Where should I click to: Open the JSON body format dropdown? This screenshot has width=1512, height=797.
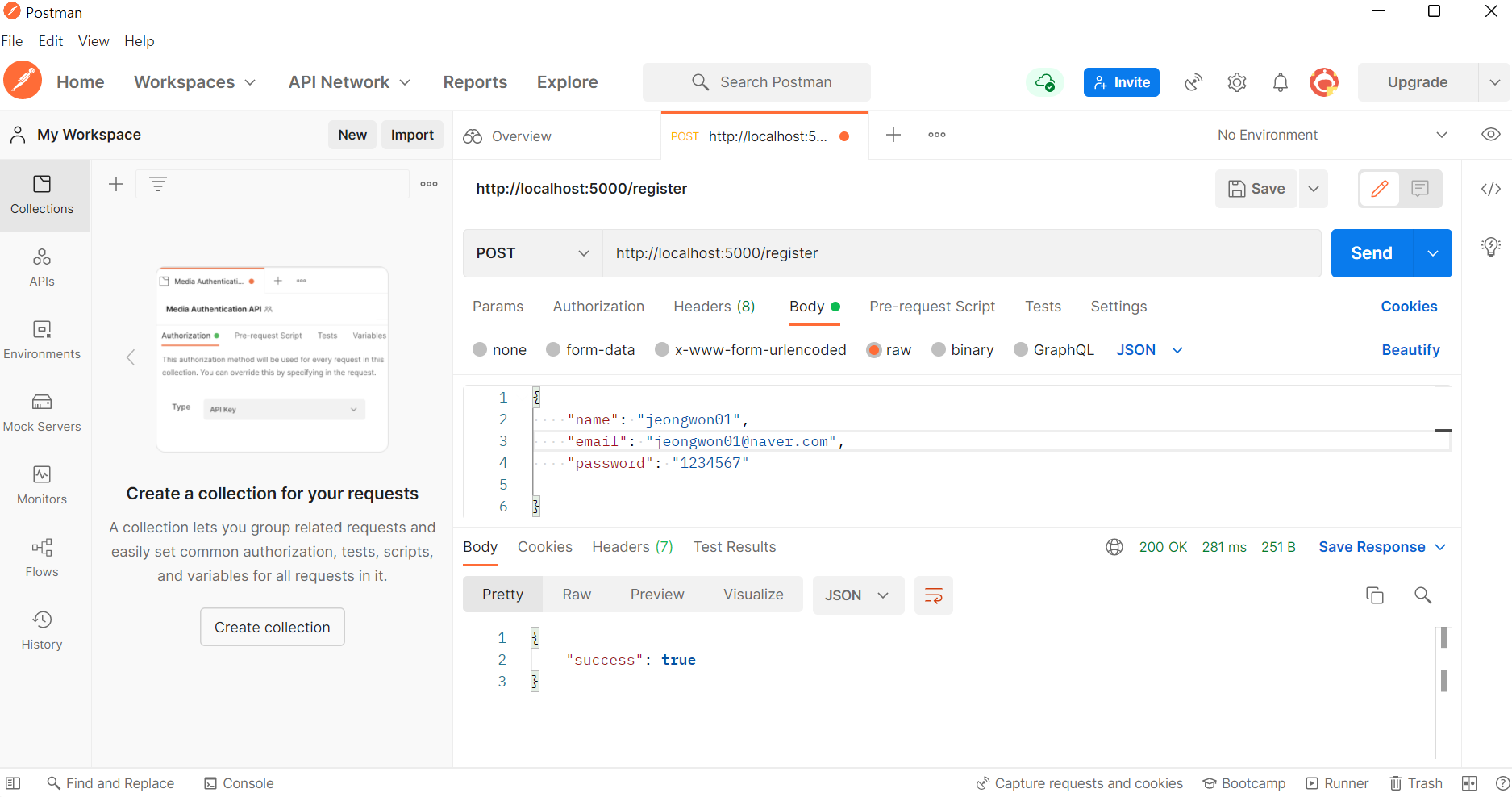click(1148, 349)
